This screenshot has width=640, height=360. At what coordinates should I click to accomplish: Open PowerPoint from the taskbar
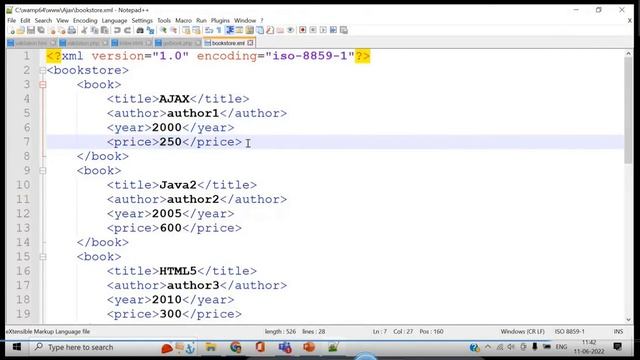pos(309,347)
